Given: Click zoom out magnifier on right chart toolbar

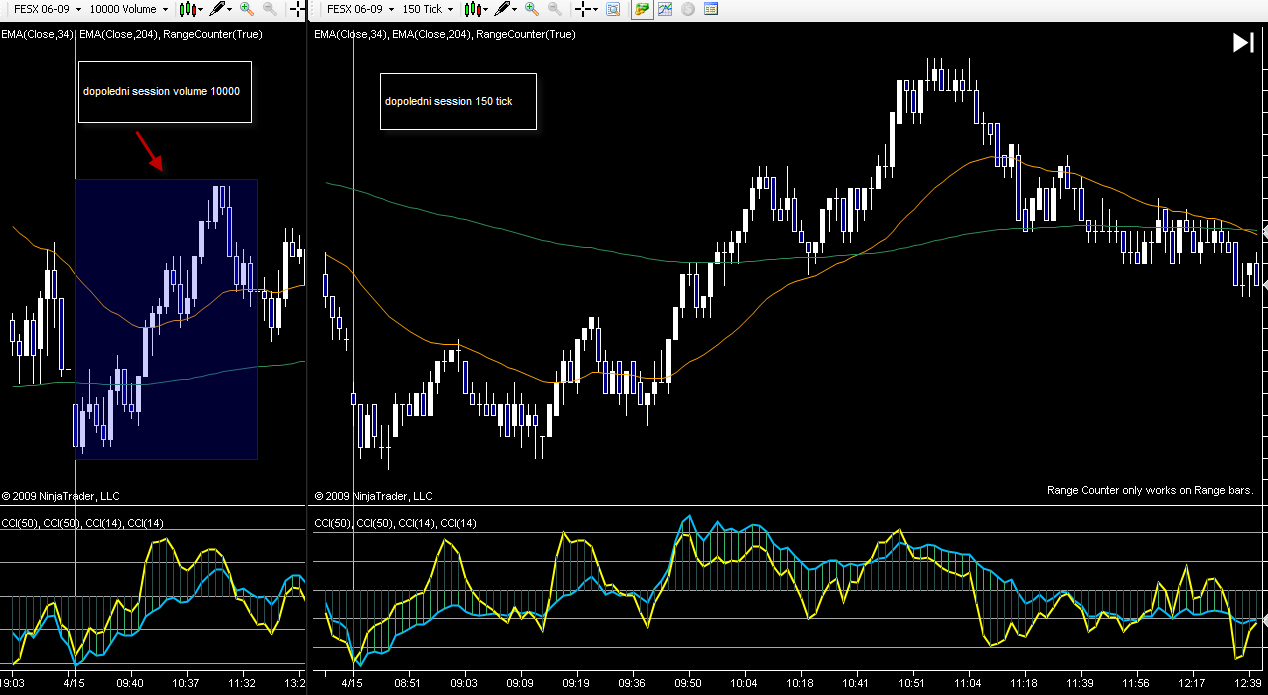Looking at the screenshot, I should point(554,9).
